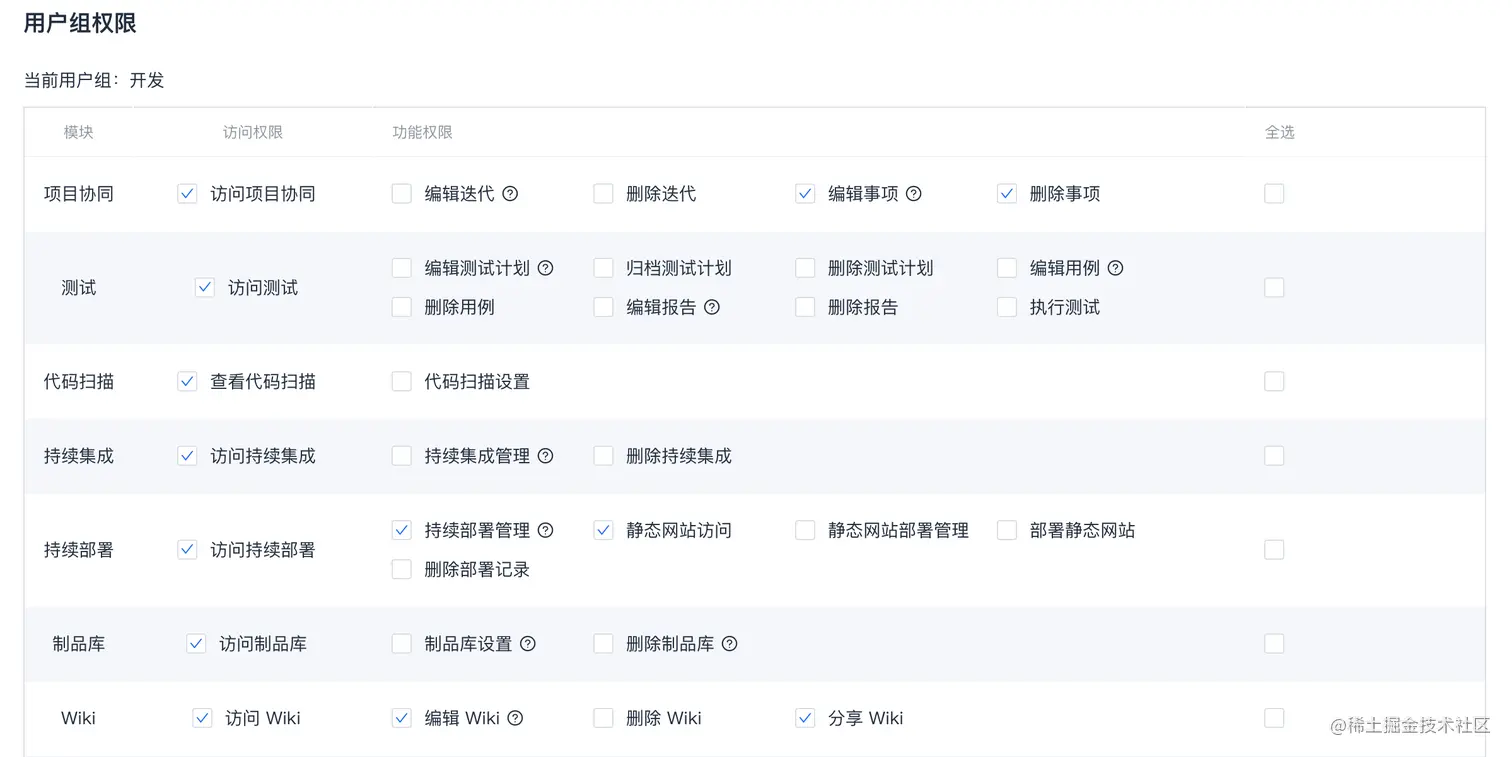
Task: Click the 用户组权限 page heading
Action: [80, 23]
